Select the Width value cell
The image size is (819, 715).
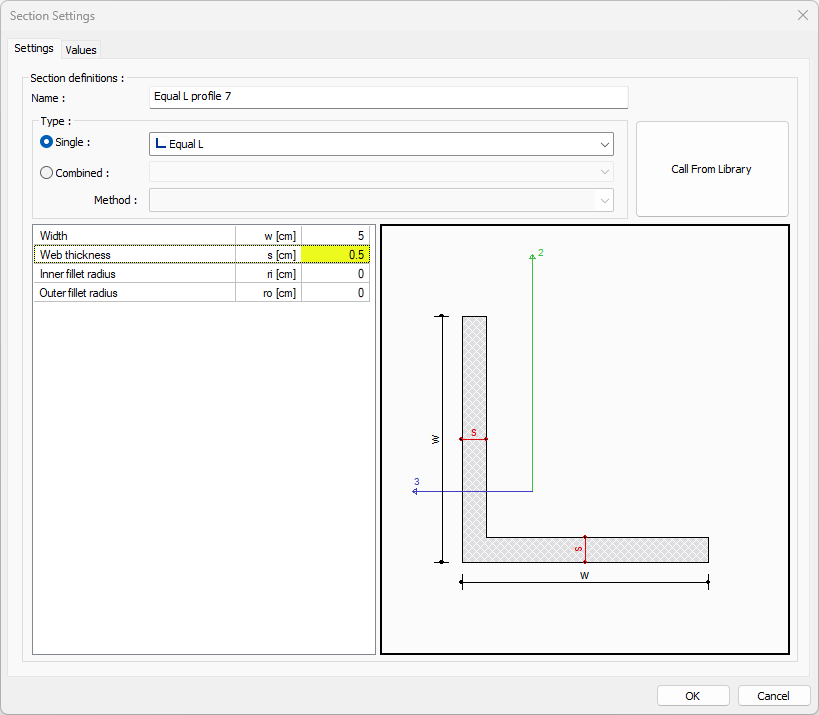[335, 236]
